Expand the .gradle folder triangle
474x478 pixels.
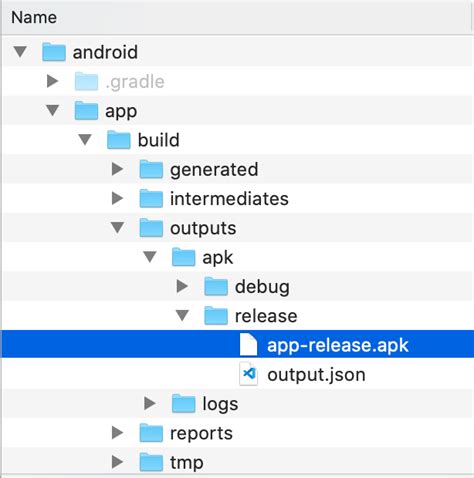pyautogui.click(x=53, y=81)
